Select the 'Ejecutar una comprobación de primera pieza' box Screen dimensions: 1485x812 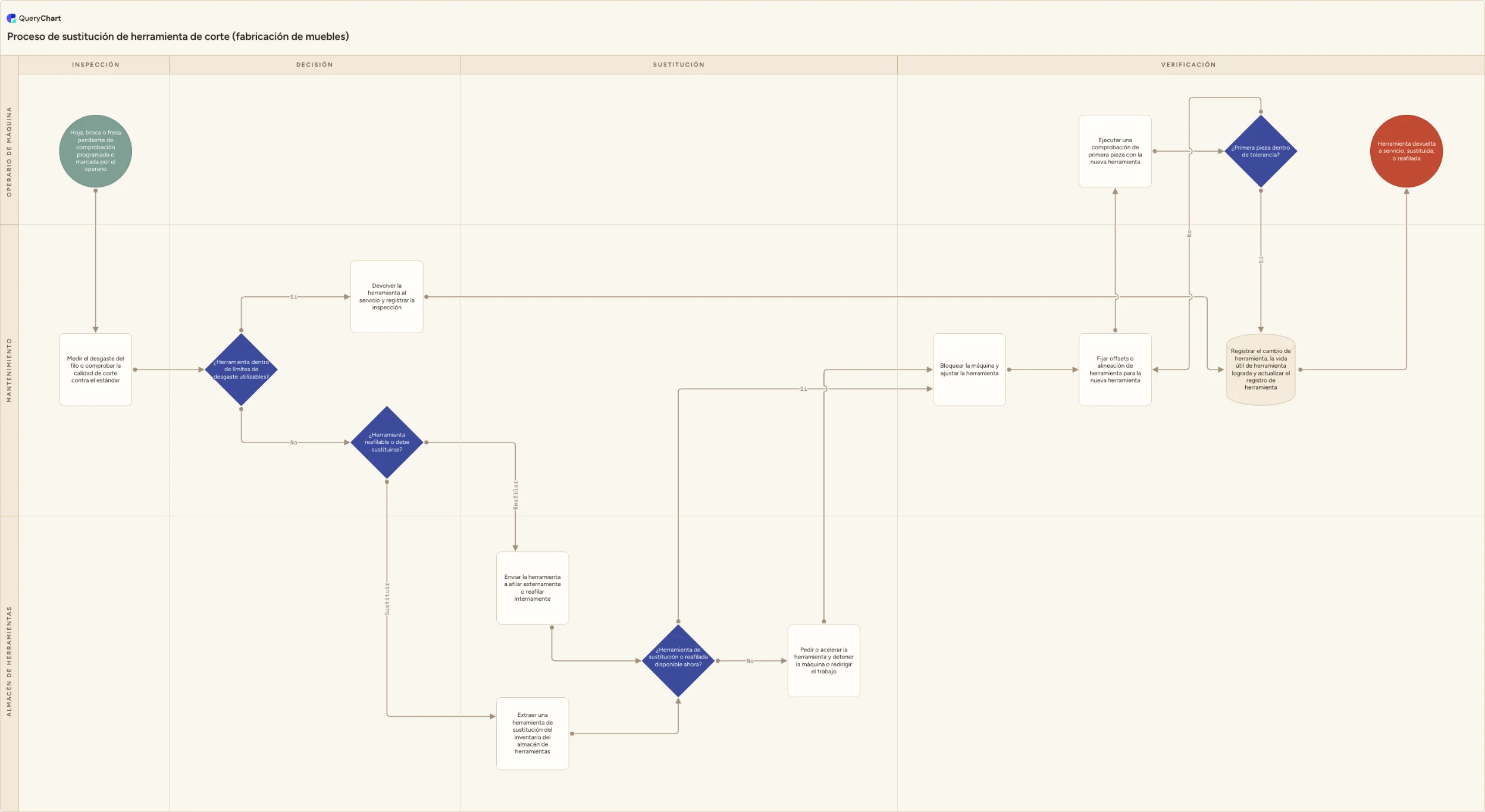[x=1115, y=151]
